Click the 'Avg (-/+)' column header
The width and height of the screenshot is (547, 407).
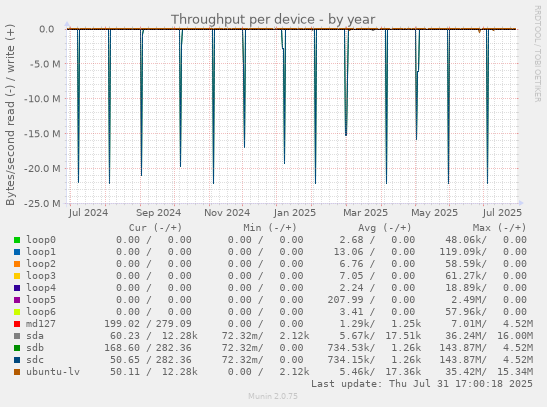point(385,228)
